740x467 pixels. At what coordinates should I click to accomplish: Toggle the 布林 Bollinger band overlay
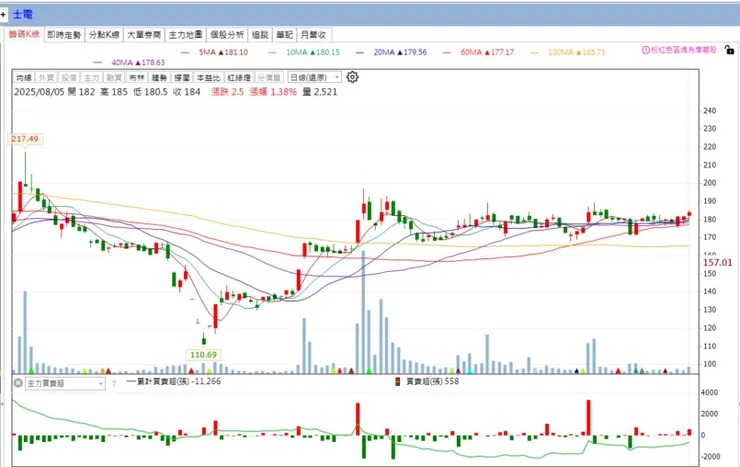137,77
